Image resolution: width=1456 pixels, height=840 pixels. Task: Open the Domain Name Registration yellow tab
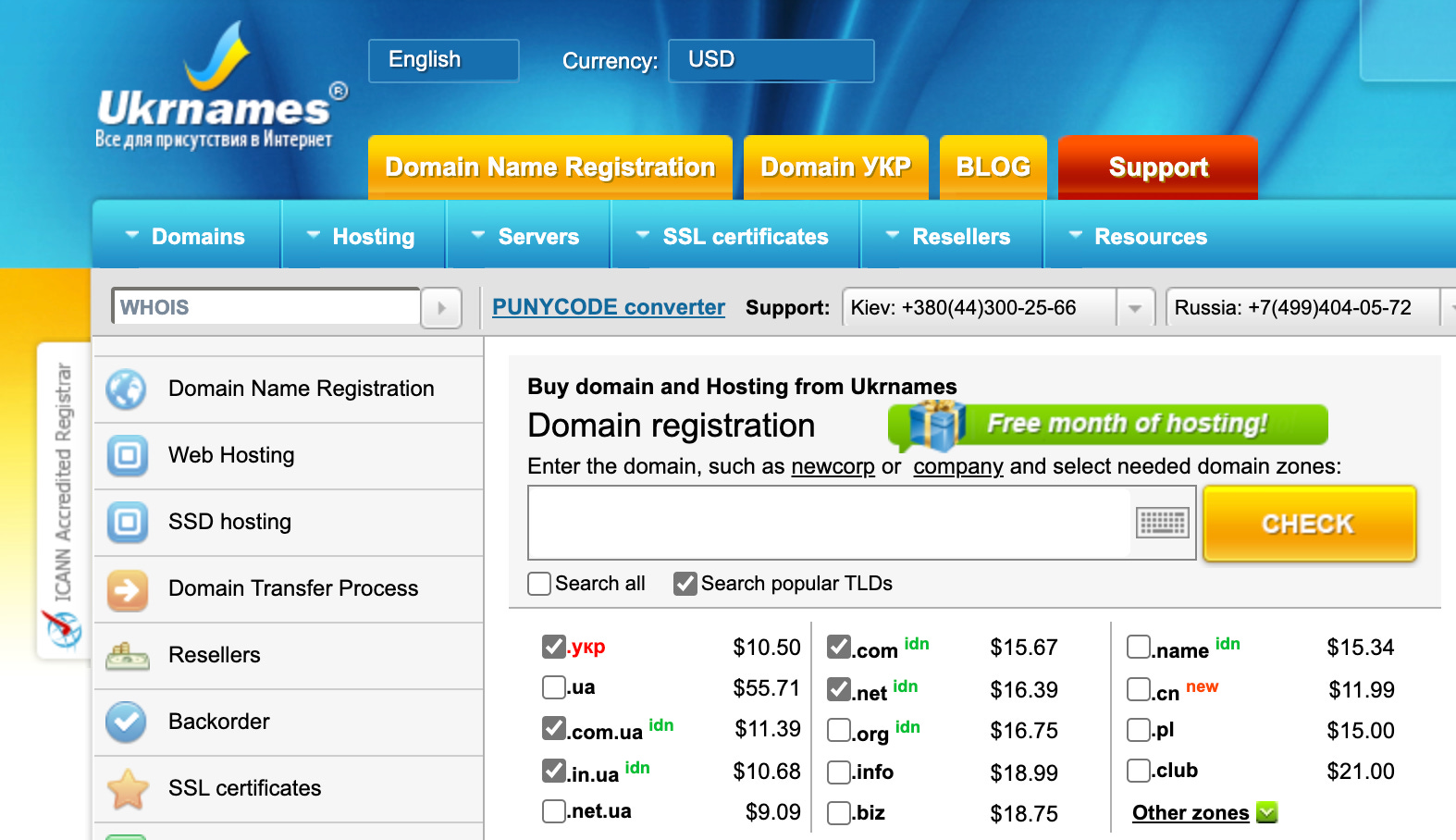[x=550, y=167]
